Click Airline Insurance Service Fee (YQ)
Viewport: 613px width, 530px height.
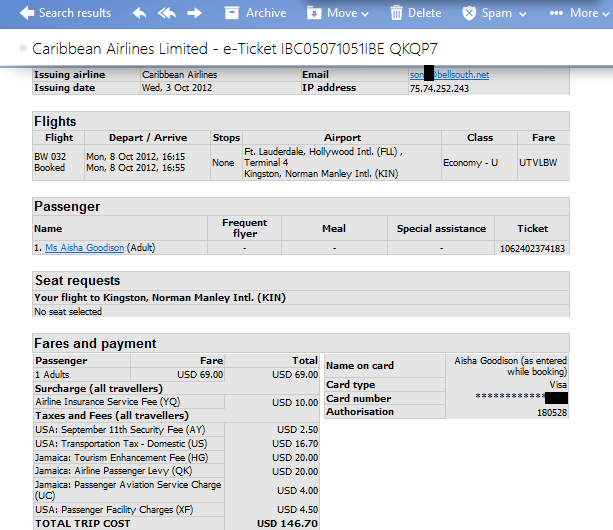click(x=108, y=401)
